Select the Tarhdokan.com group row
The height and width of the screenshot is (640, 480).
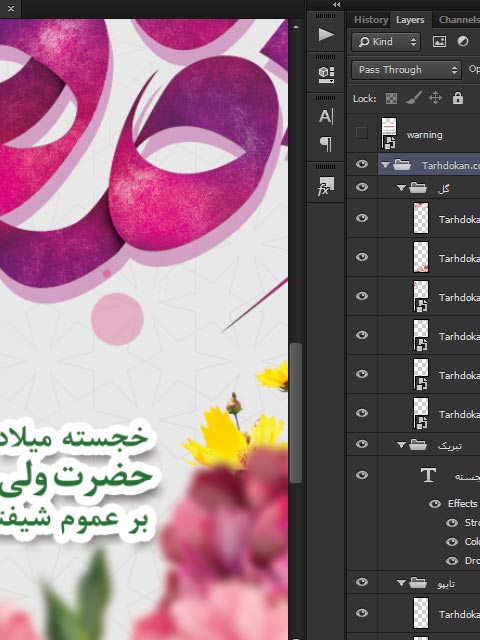429,164
